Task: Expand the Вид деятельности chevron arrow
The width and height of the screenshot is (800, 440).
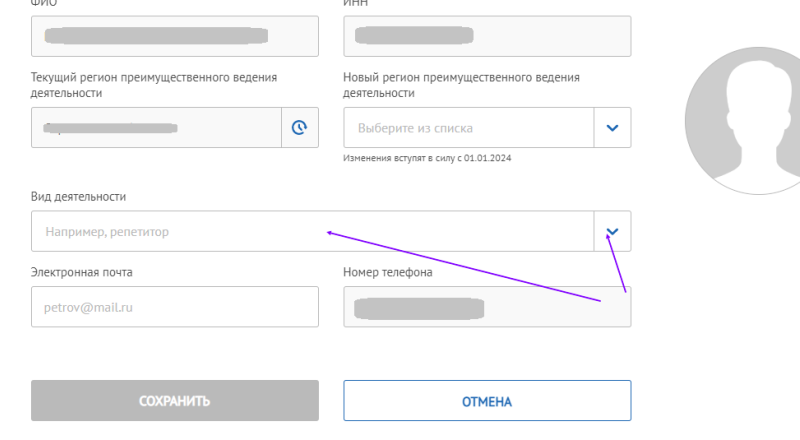Action: pyautogui.click(x=612, y=231)
